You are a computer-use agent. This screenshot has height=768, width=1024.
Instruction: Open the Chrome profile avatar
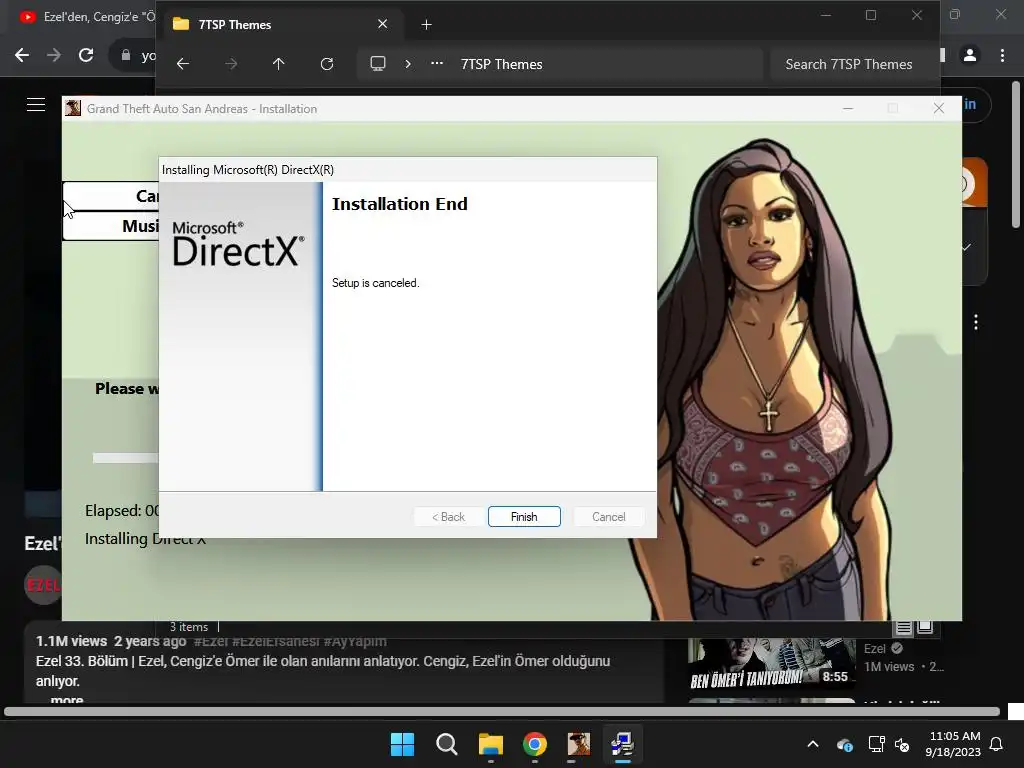(970, 56)
